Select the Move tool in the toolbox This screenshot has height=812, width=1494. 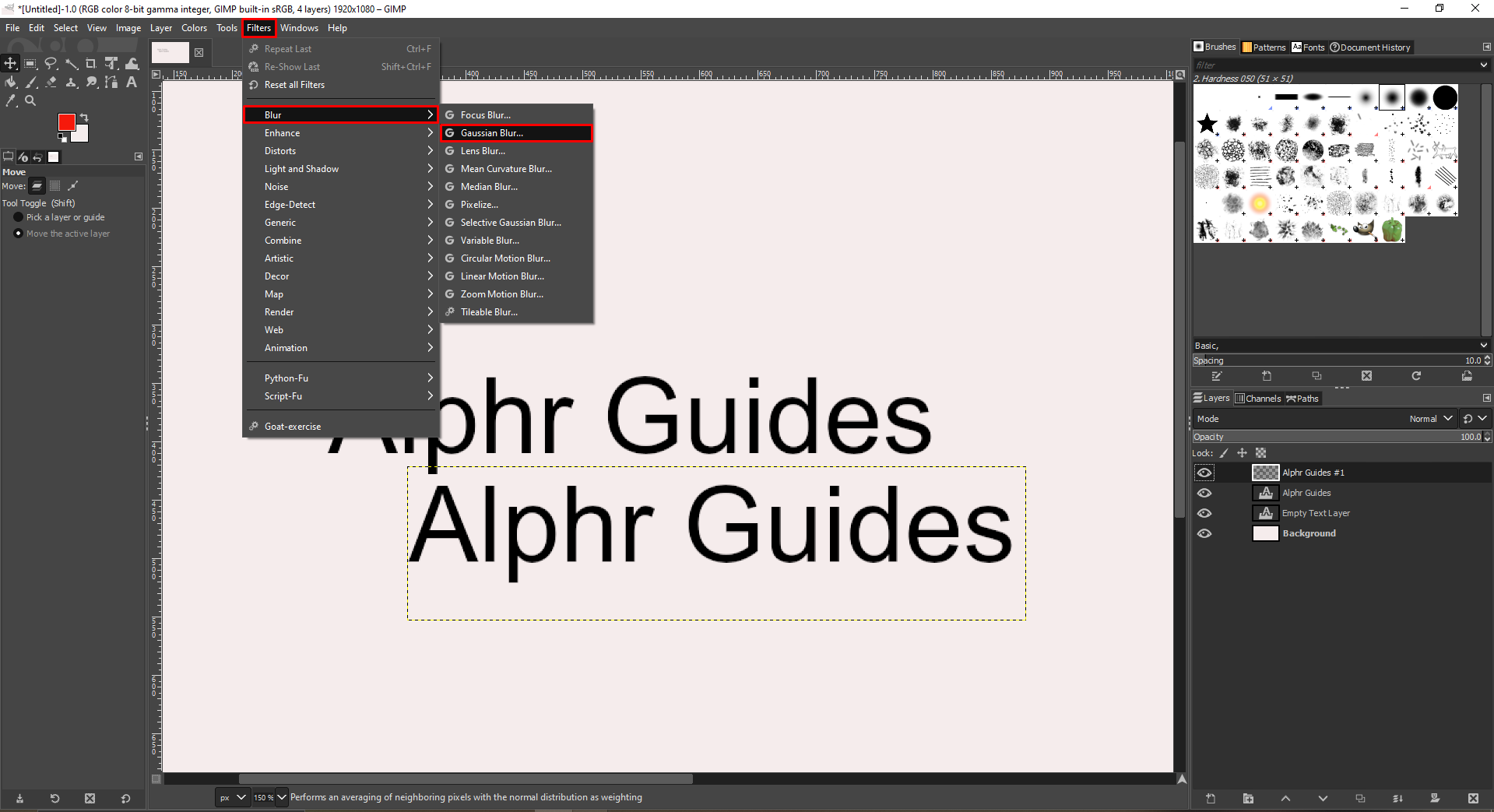11,64
